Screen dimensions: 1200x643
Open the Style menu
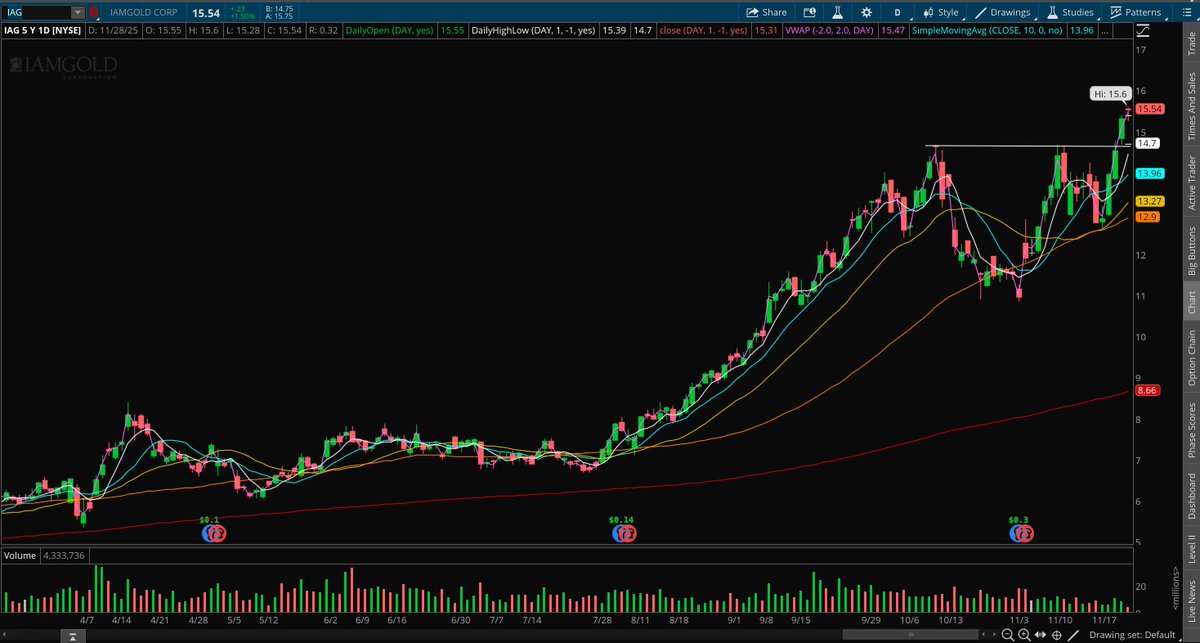[x=942, y=12]
